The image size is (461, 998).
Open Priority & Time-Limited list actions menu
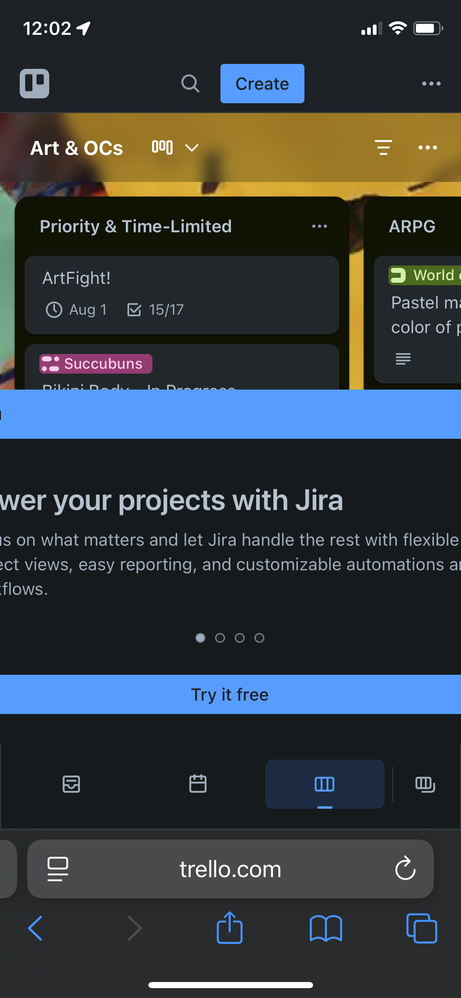click(320, 227)
